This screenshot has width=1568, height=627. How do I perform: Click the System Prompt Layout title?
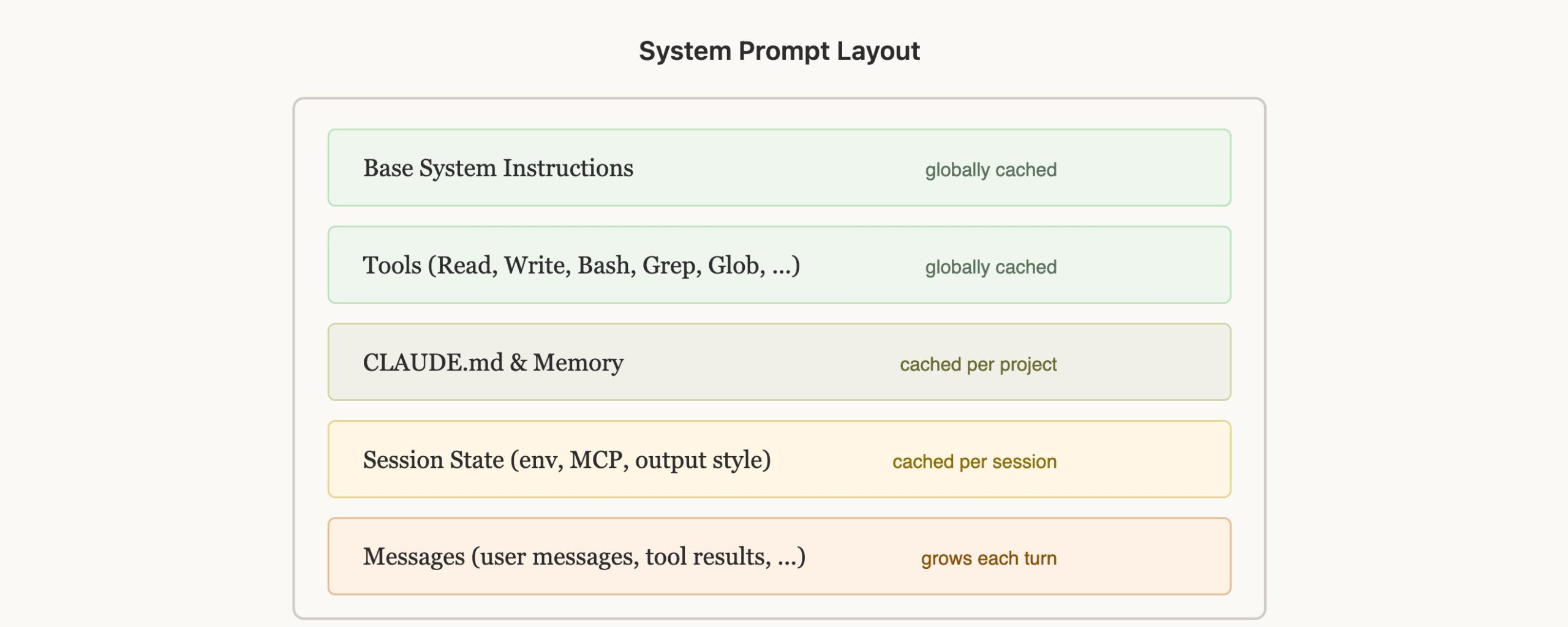[x=779, y=51]
